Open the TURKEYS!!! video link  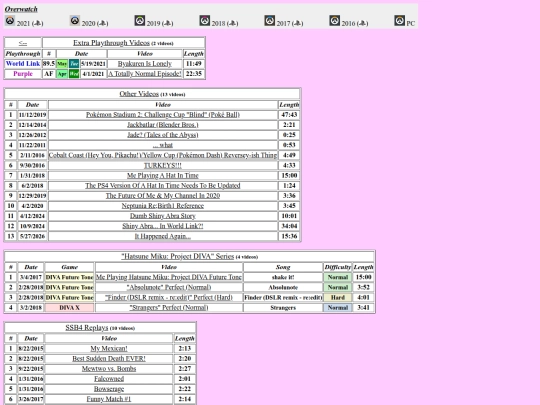click(163, 165)
